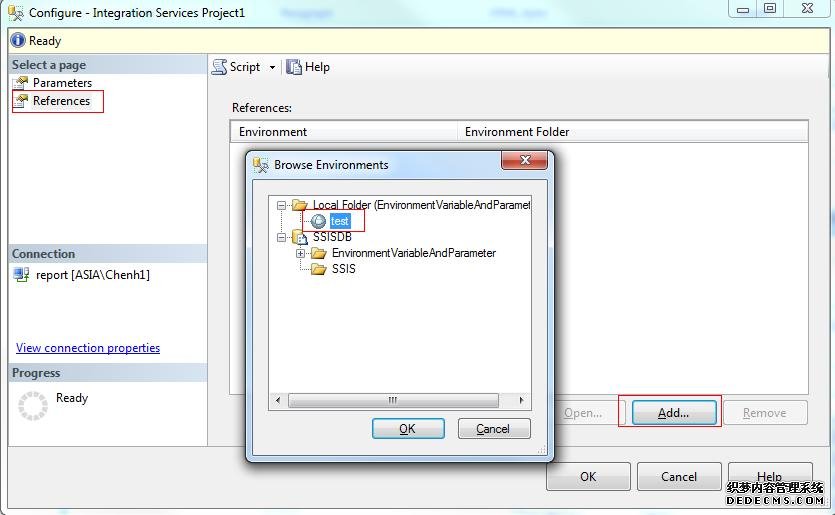Select the test environment item
The height and width of the screenshot is (515, 835).
(x=340, y=221)
